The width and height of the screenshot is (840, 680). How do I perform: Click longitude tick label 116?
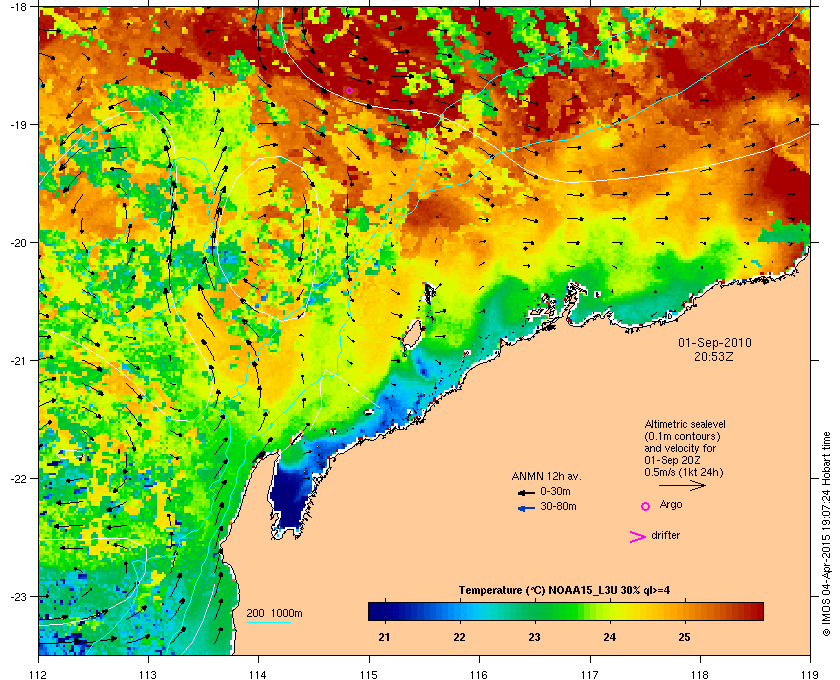pos(479,674)
